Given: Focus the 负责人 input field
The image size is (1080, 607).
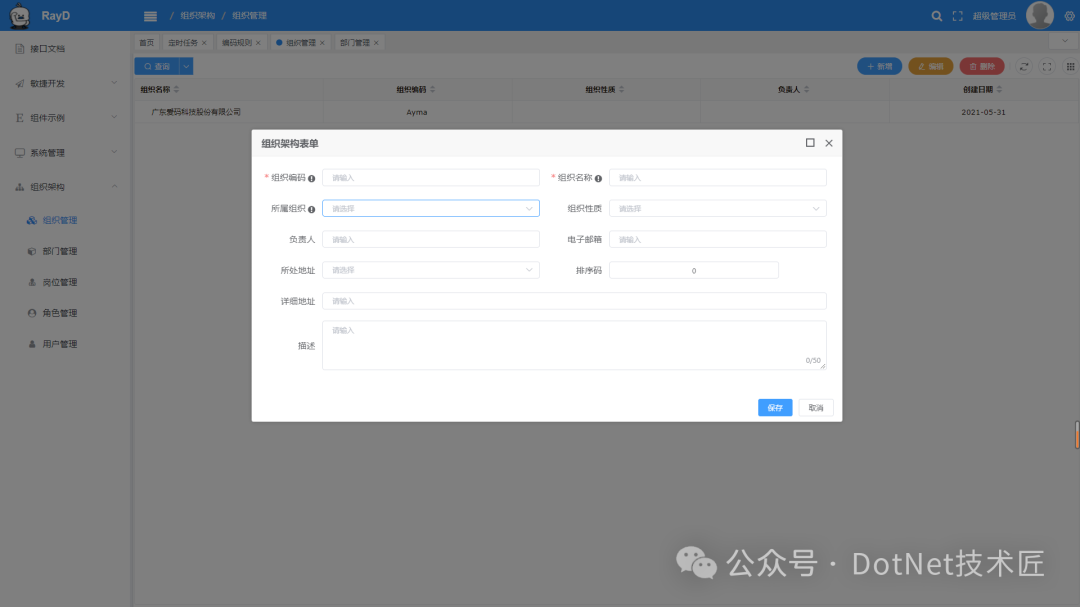Looking at the screenshot, I should (430, 239).
